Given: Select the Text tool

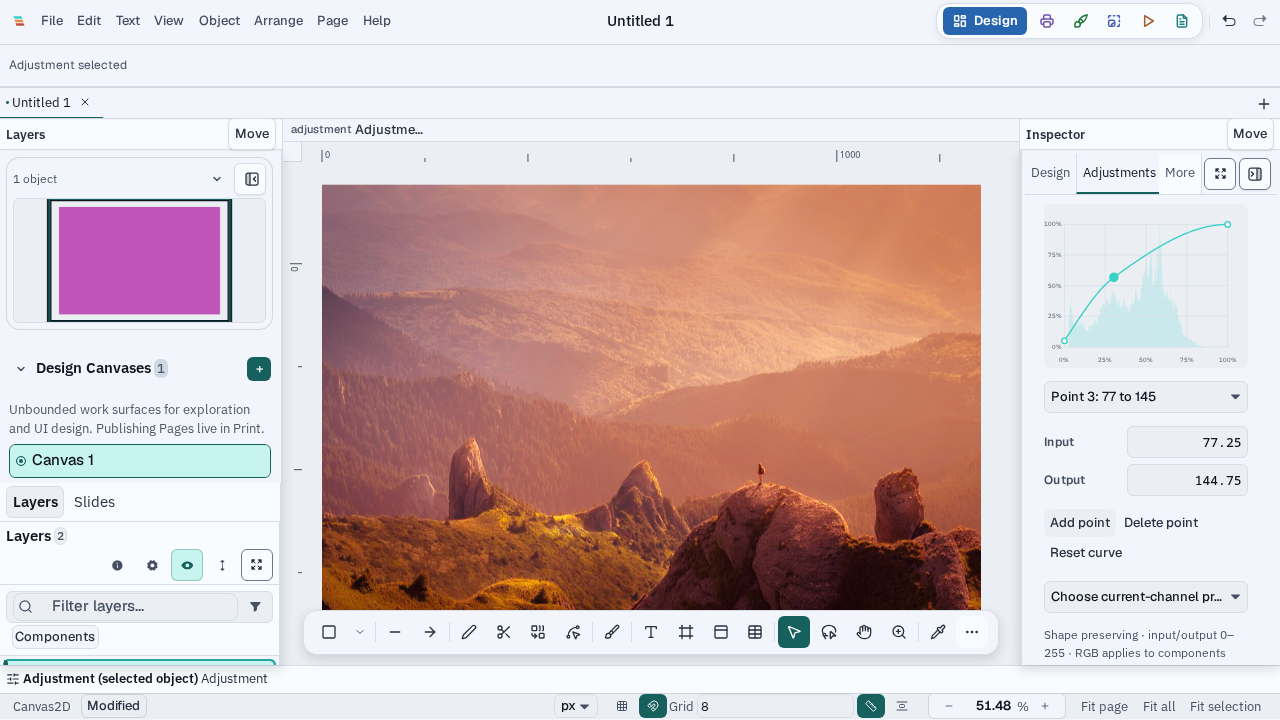Looking at the screenshot, I should pyautogui.click(x=651, y=632).
